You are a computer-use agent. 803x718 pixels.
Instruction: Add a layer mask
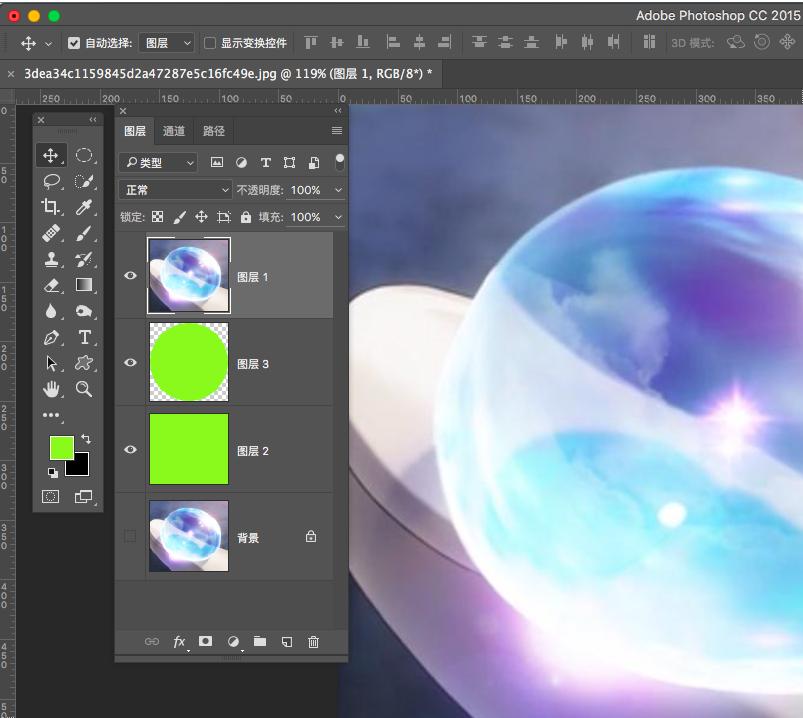[206, 642]
